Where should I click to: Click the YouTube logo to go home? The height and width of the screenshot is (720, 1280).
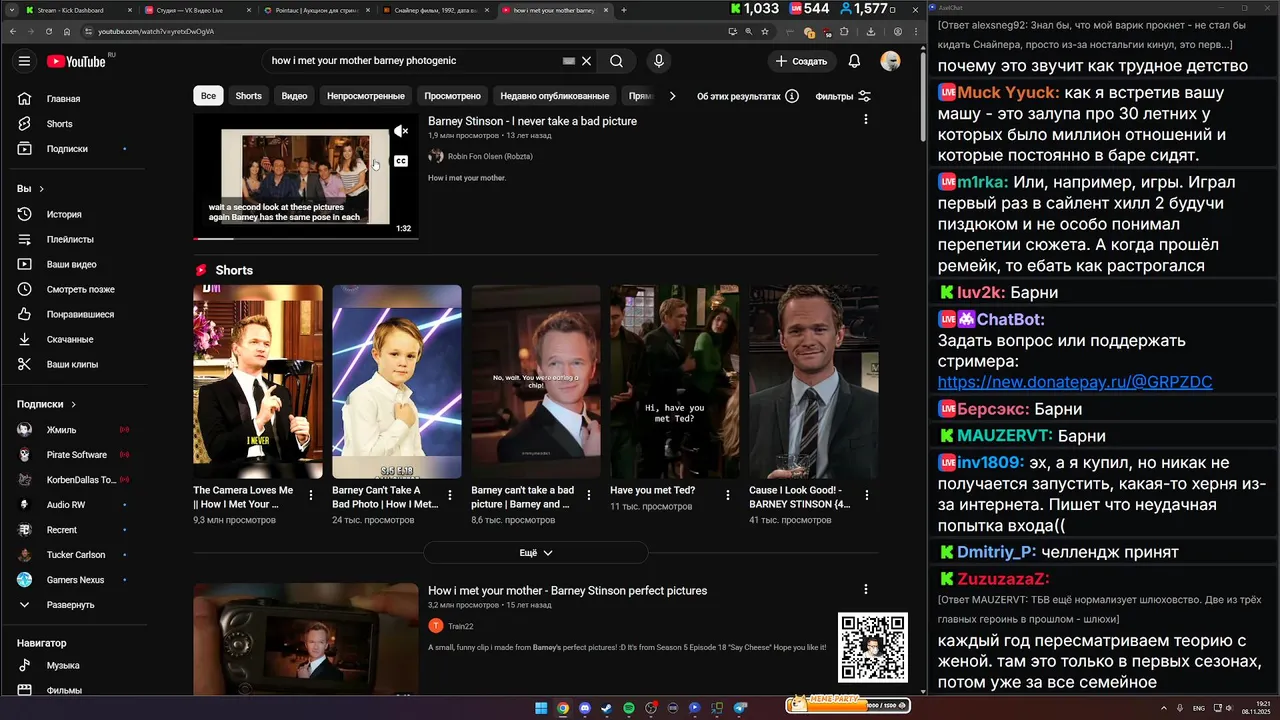[76, 61]
